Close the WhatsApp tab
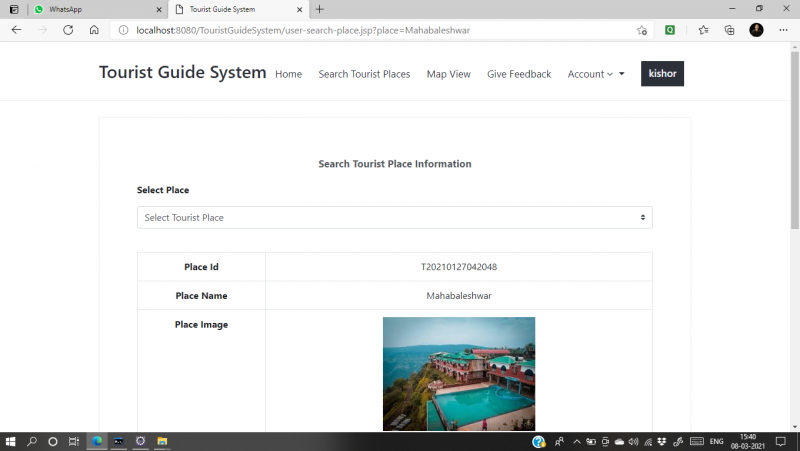 (x=159, y=9)
